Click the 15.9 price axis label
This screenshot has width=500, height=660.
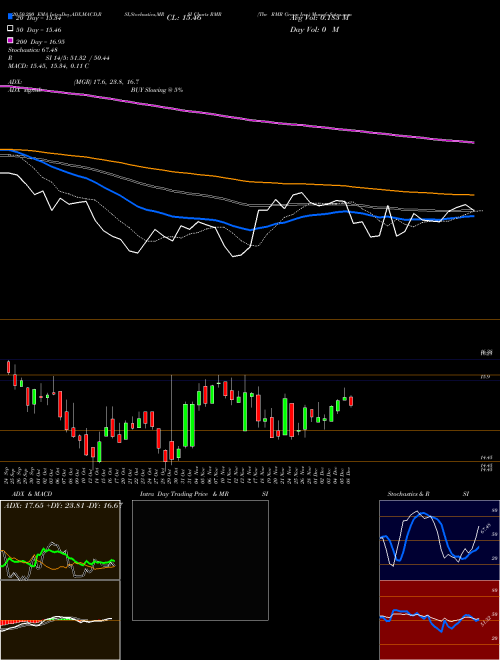[x=485, y=377]
